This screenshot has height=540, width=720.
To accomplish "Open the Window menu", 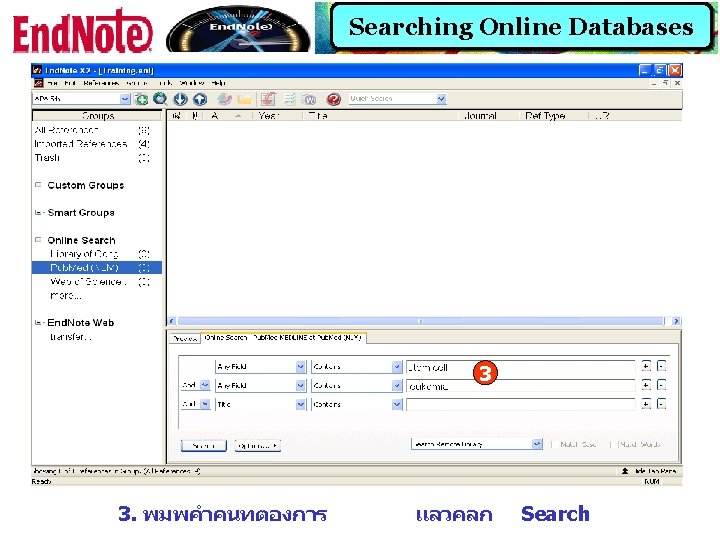I will click(192, 83).
